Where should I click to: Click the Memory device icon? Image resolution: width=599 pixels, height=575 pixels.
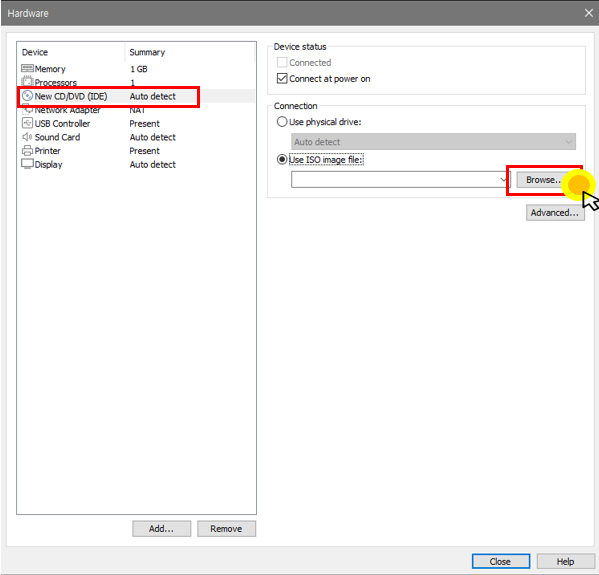[27, 68]
